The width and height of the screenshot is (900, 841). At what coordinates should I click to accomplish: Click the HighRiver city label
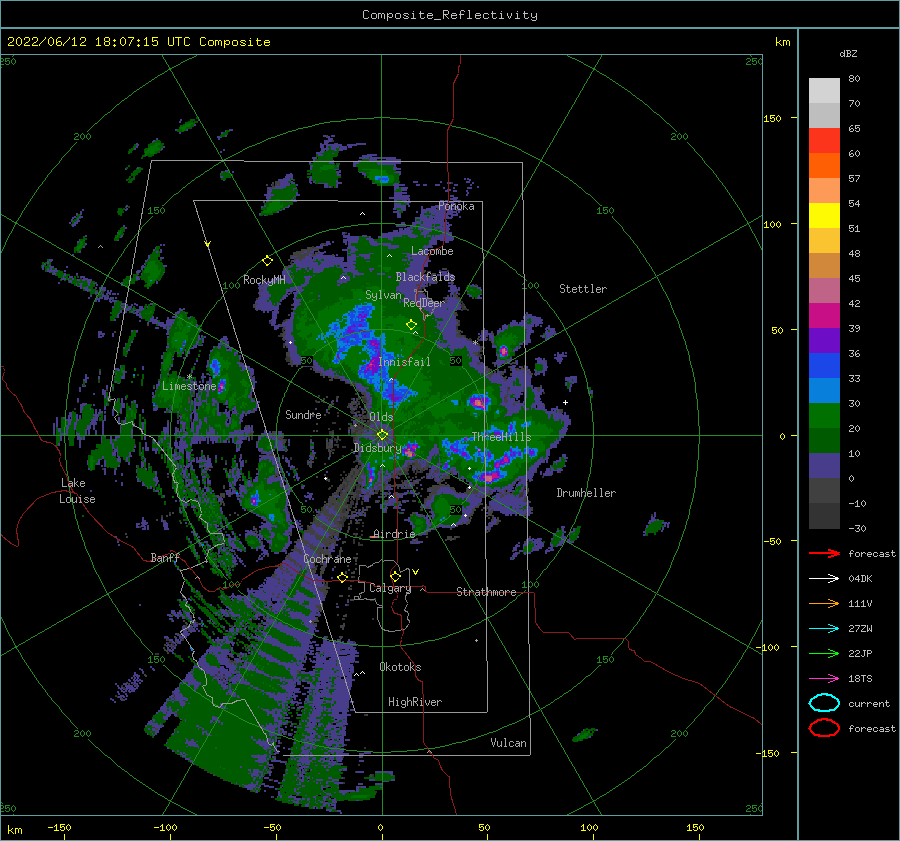tap(415, 702)
